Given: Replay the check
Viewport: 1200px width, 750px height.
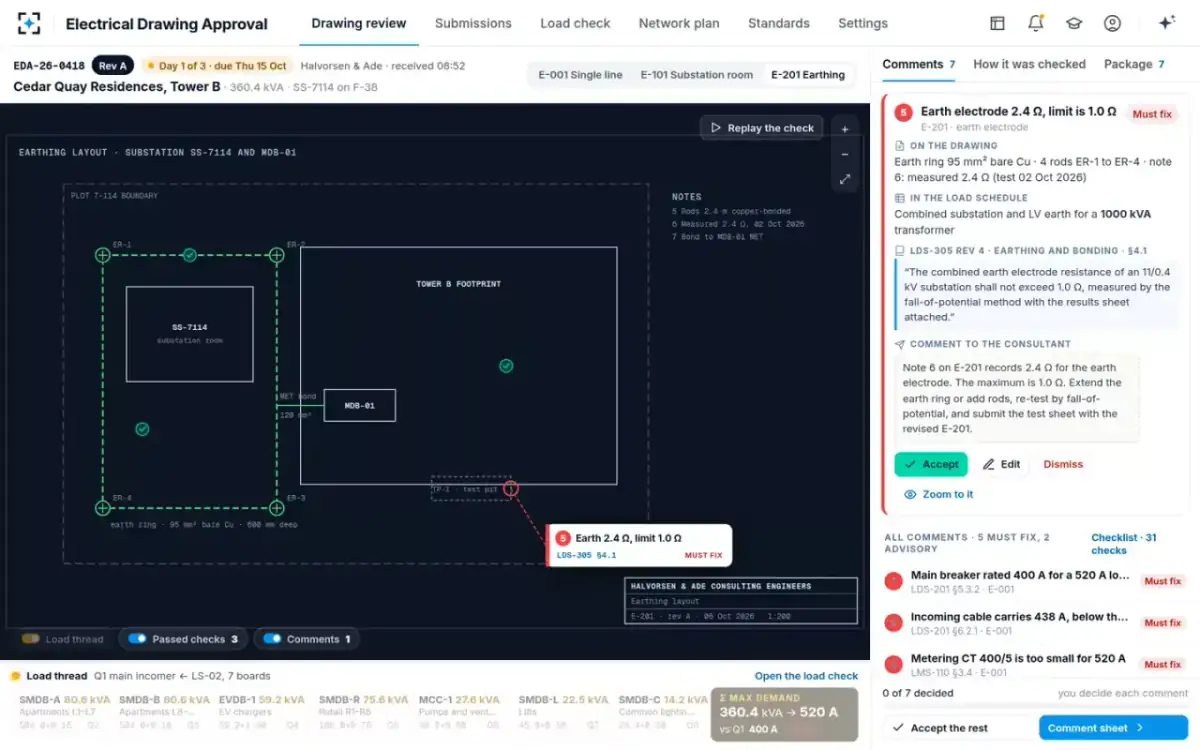Looking at the screenshot, I should pos(762,128).
